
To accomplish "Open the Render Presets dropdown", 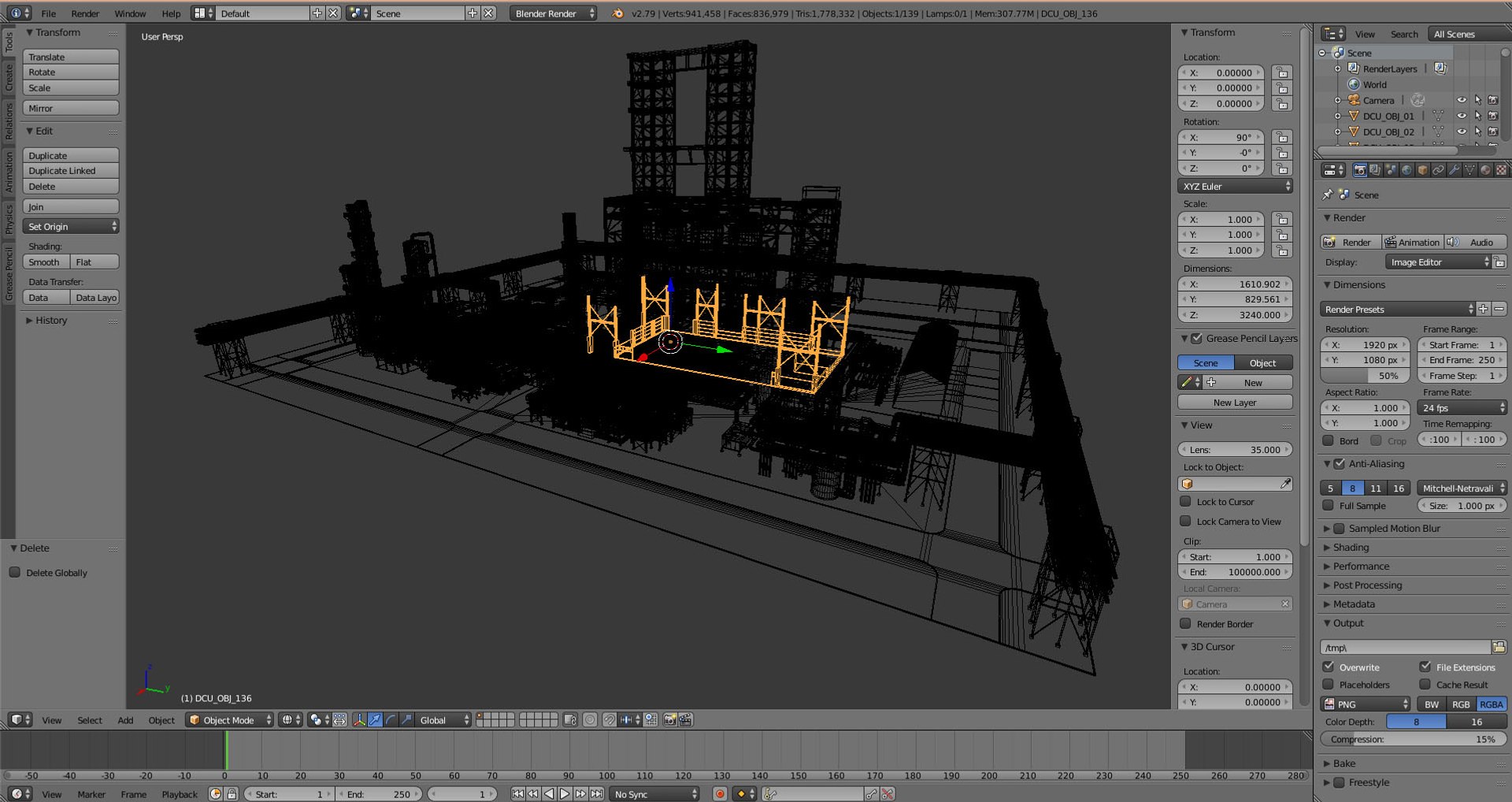I will [x=1397, y=309].
